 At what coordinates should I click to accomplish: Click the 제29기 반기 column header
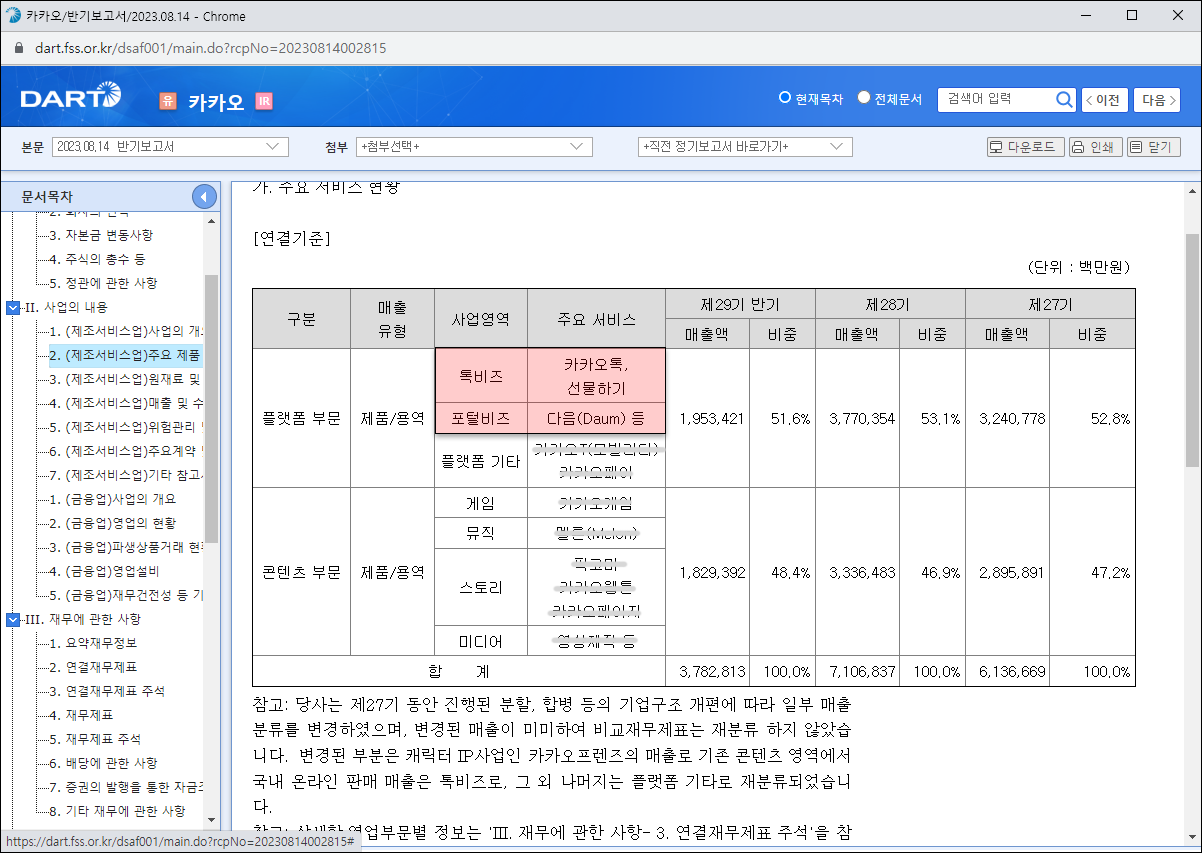[740, 304]
